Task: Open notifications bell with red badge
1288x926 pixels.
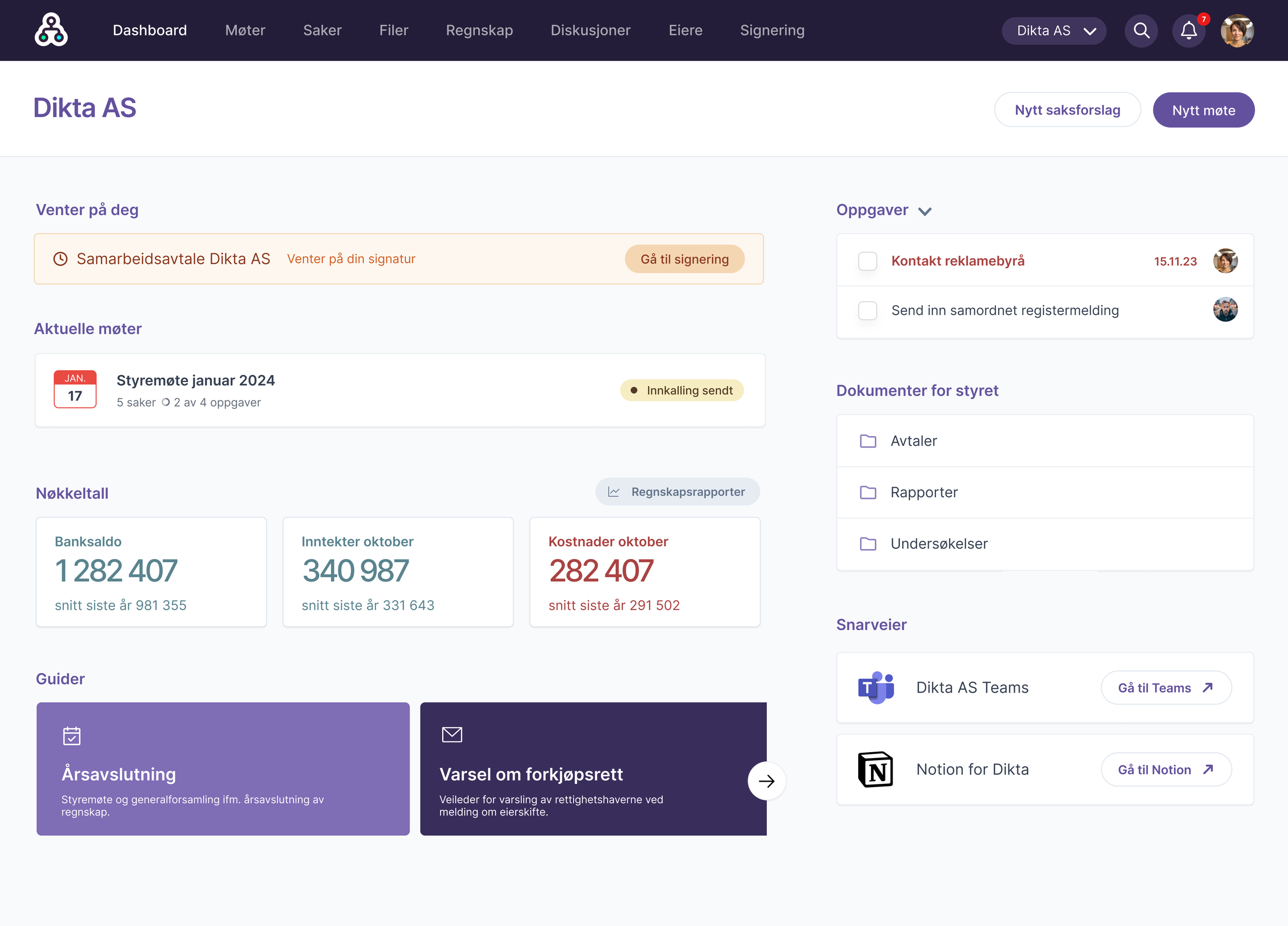Action: (x=1189, y=31)
